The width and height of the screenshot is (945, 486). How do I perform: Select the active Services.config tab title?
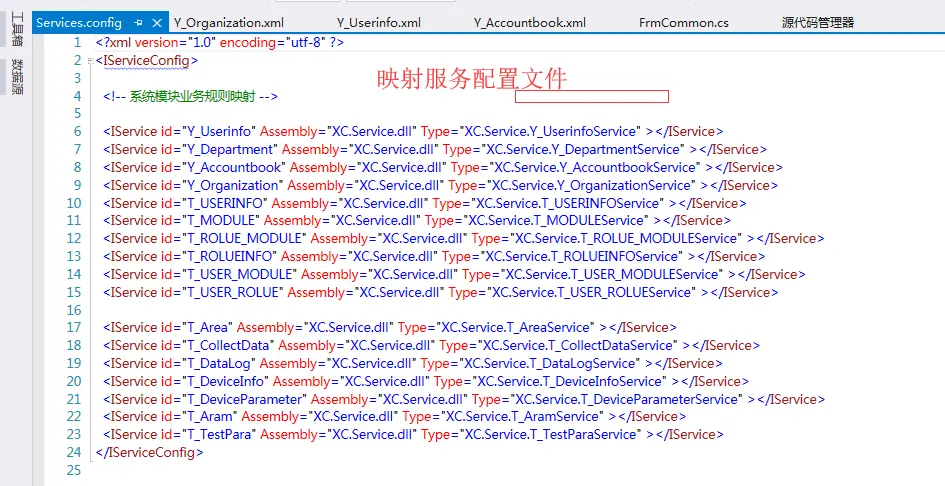(79, 23)
